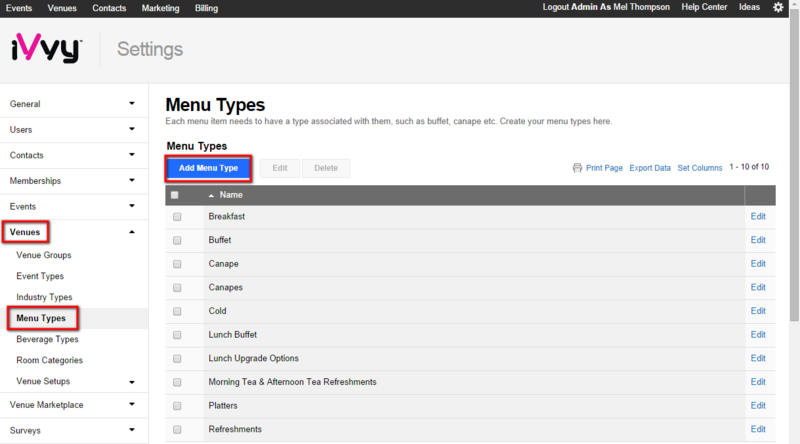
Task: Edit the Cold menu type
Action: coord(758,311)
